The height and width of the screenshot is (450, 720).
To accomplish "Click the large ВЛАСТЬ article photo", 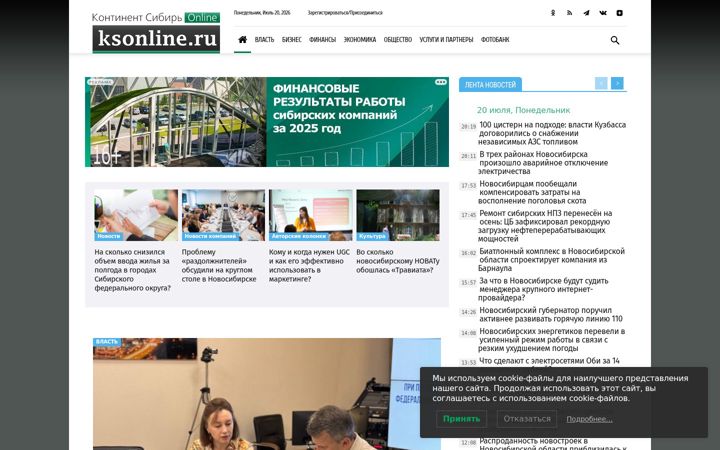I will (x=267, y=394).
